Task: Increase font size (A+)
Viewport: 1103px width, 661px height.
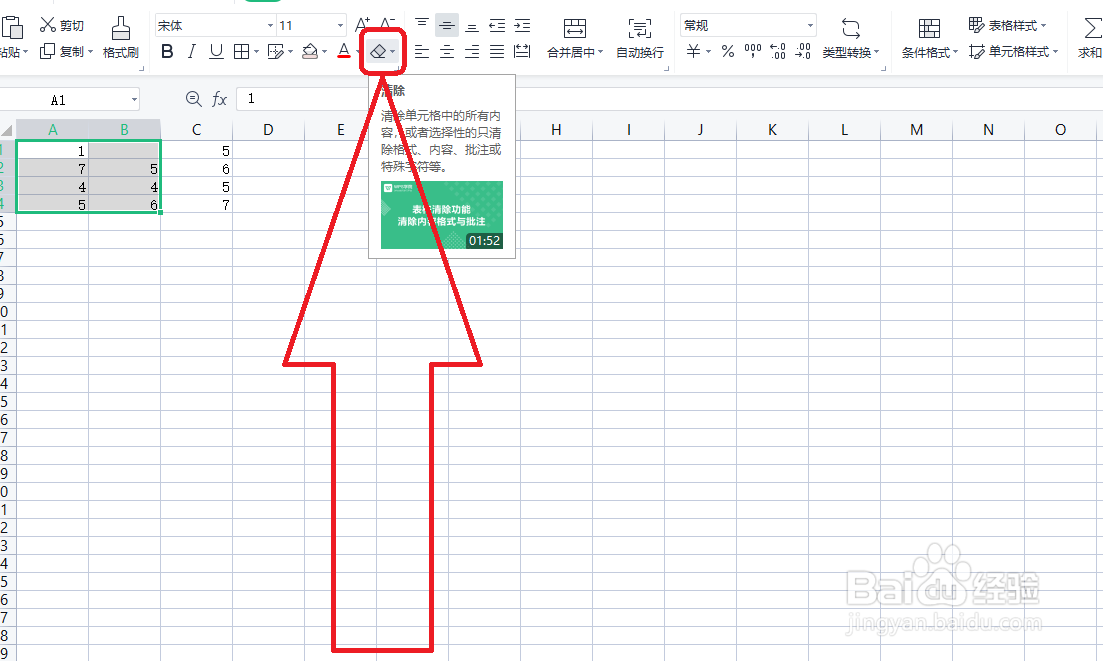Action: (363, 25)
